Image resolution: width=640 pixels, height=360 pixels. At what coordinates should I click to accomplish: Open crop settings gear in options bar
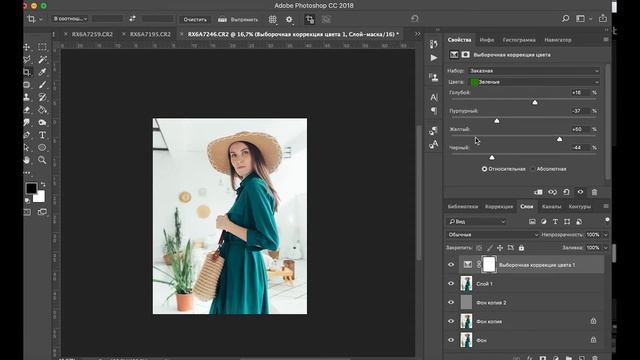pyautogui.click(x=289, y=19)
